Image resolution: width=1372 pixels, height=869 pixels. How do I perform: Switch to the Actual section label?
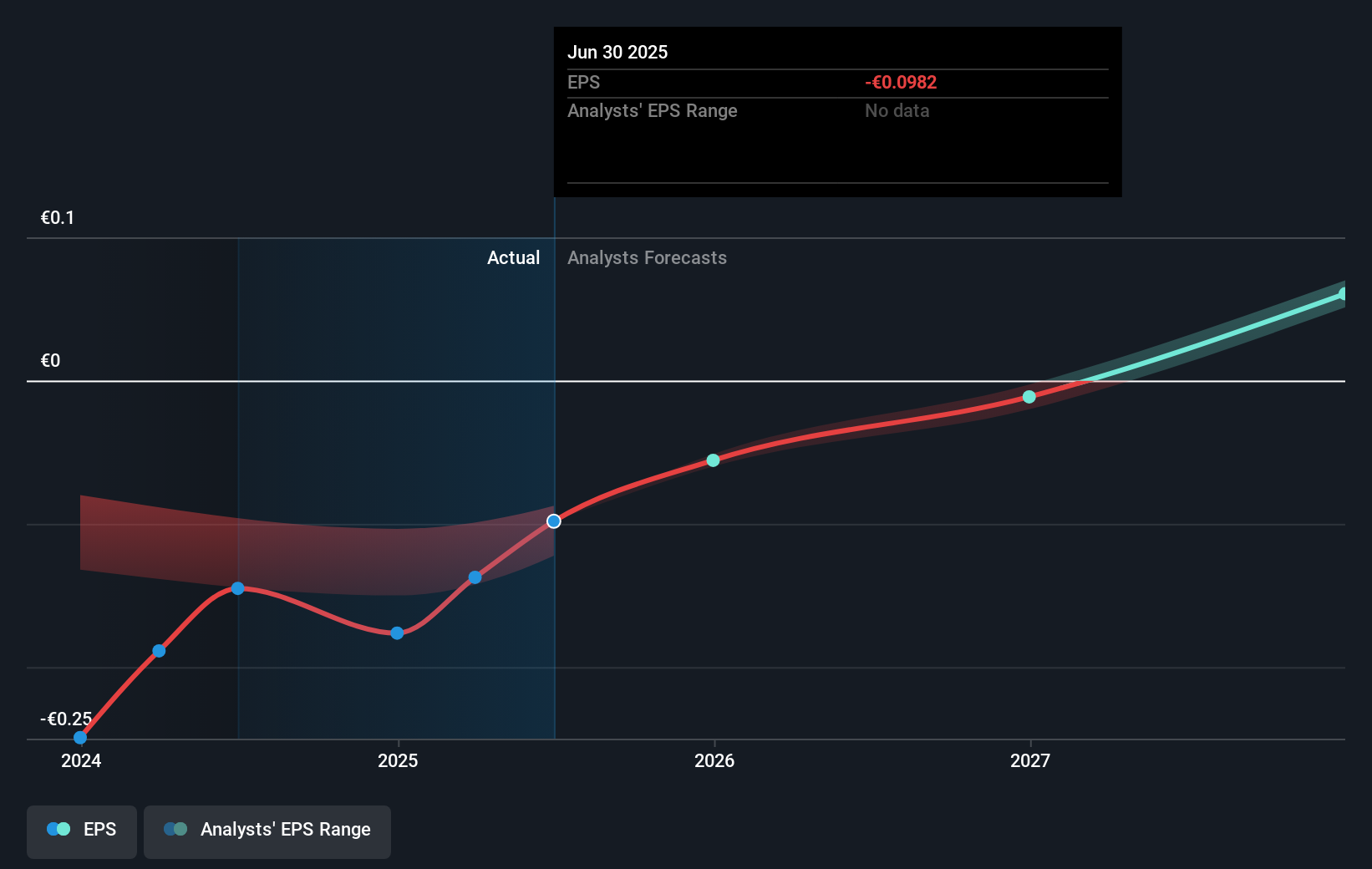pyautogui.click(x=513, y=258)
